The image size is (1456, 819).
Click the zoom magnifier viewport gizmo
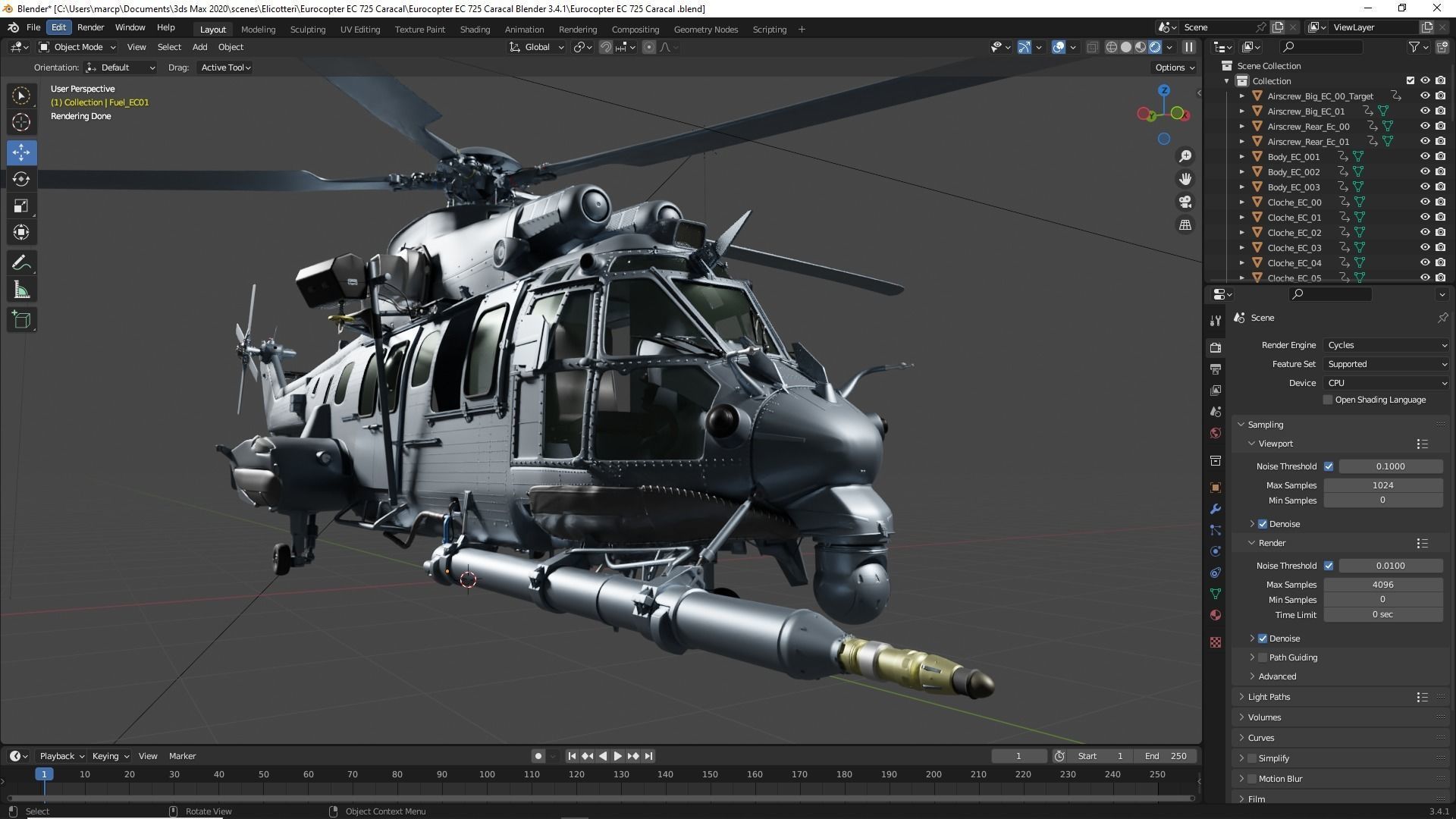coord(1185,156)
